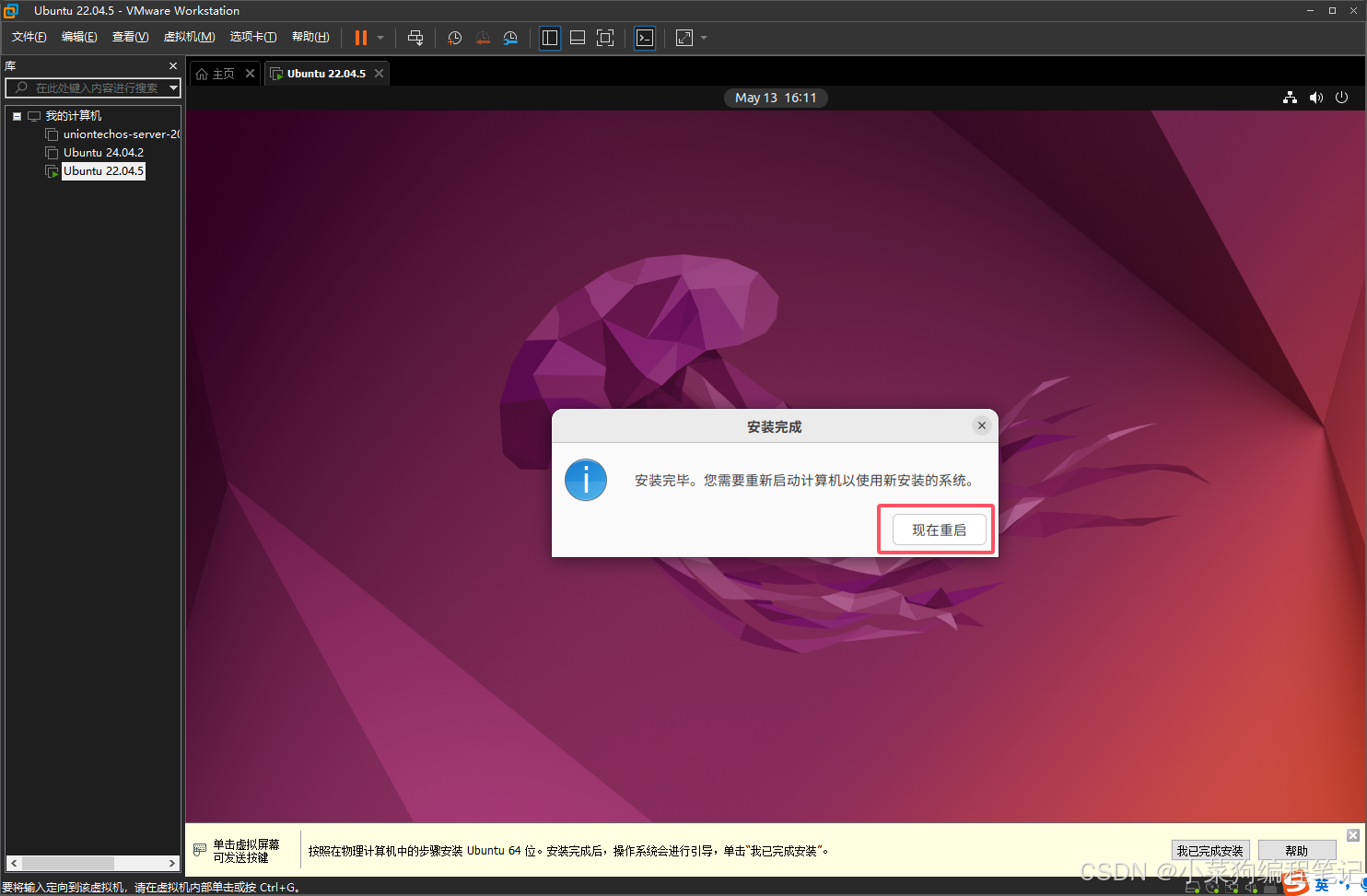Open the 虚拟机 menu

189,36
